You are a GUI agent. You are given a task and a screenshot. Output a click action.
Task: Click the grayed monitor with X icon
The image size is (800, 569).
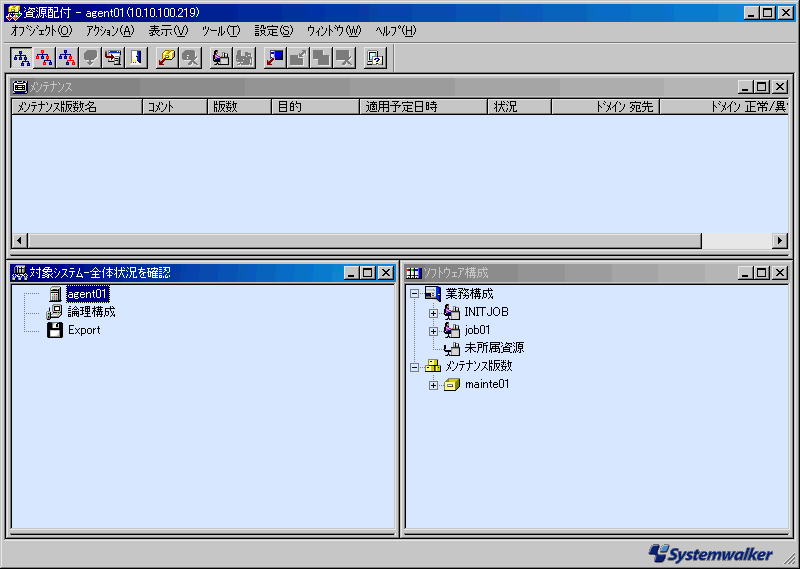[x=344, y=58]
